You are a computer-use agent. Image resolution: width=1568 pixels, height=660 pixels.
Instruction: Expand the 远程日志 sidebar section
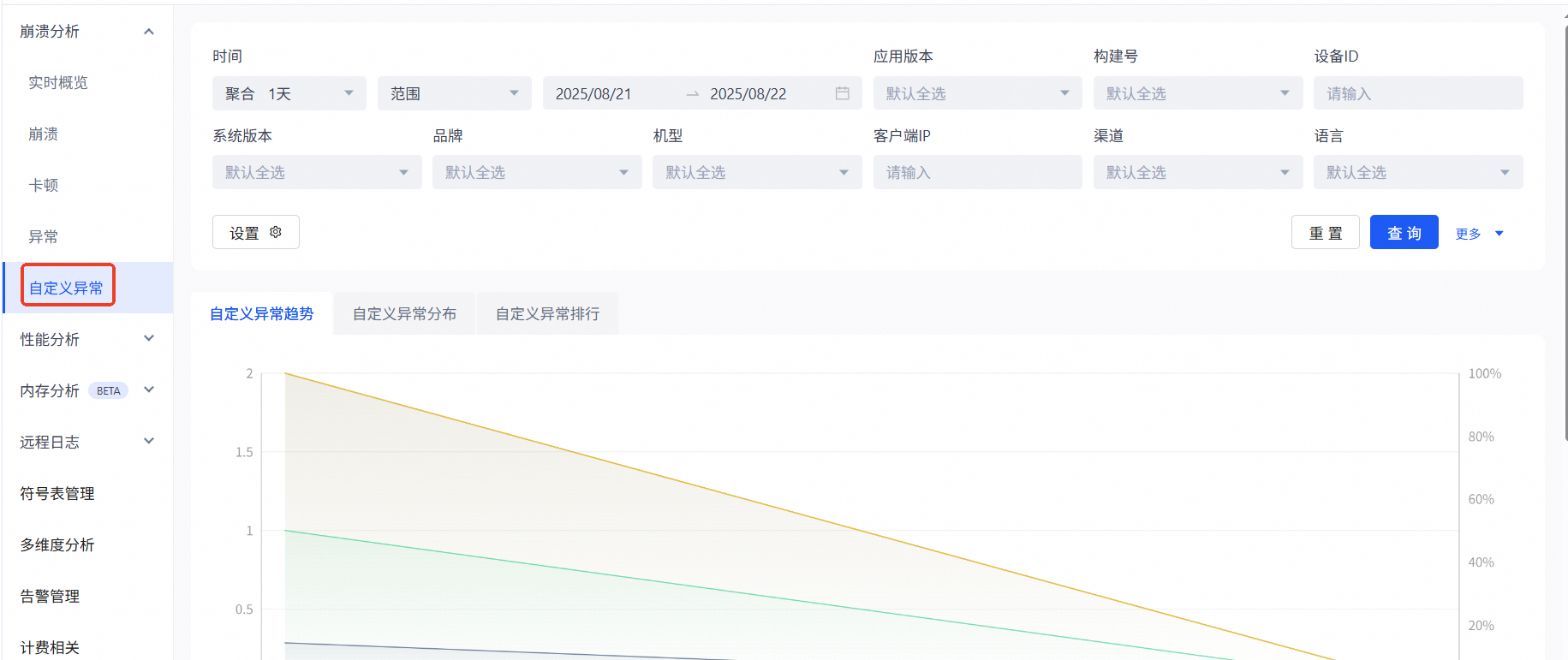point(149,441)
